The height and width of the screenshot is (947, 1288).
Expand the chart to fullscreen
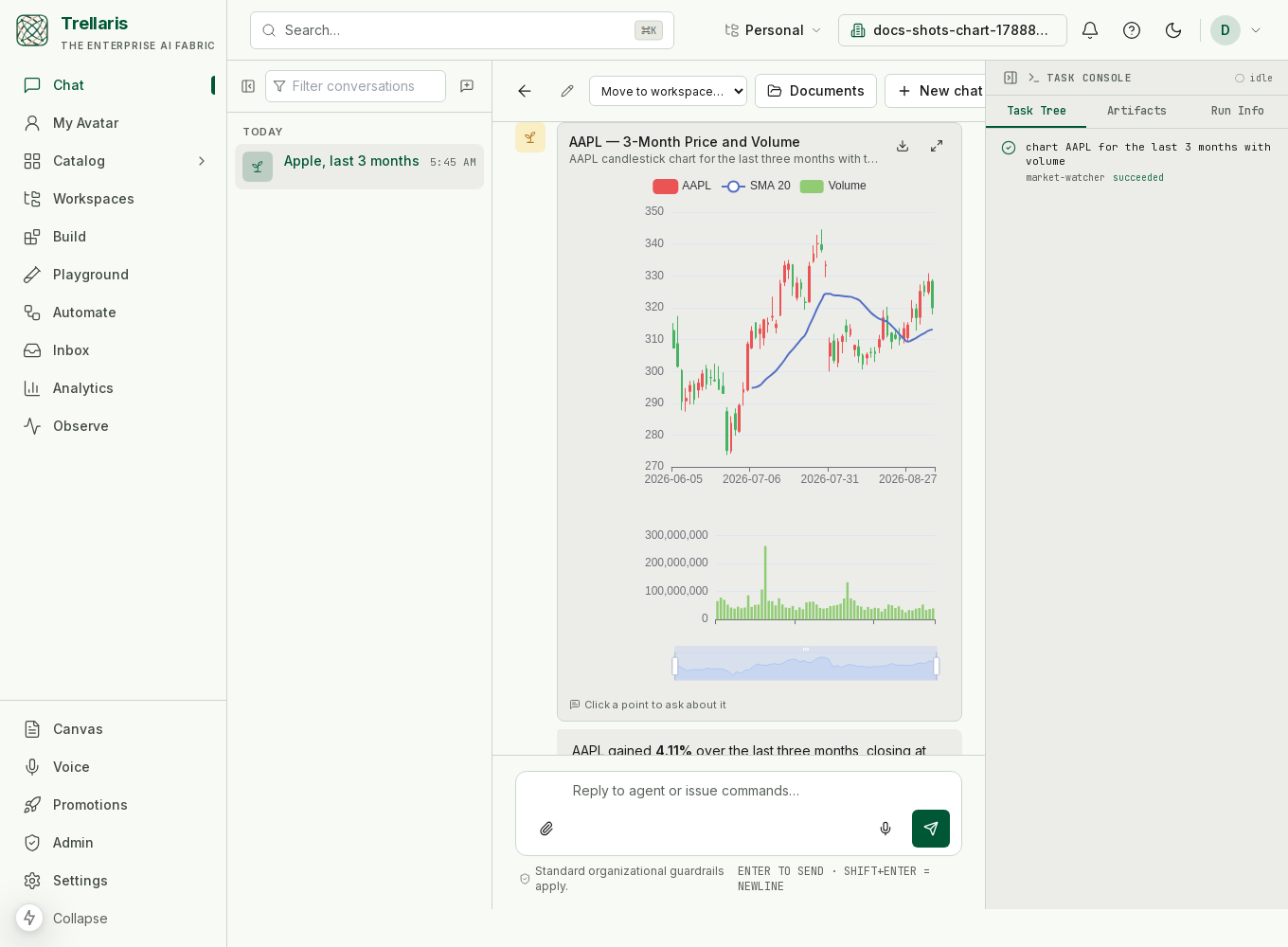coord(937,146)
